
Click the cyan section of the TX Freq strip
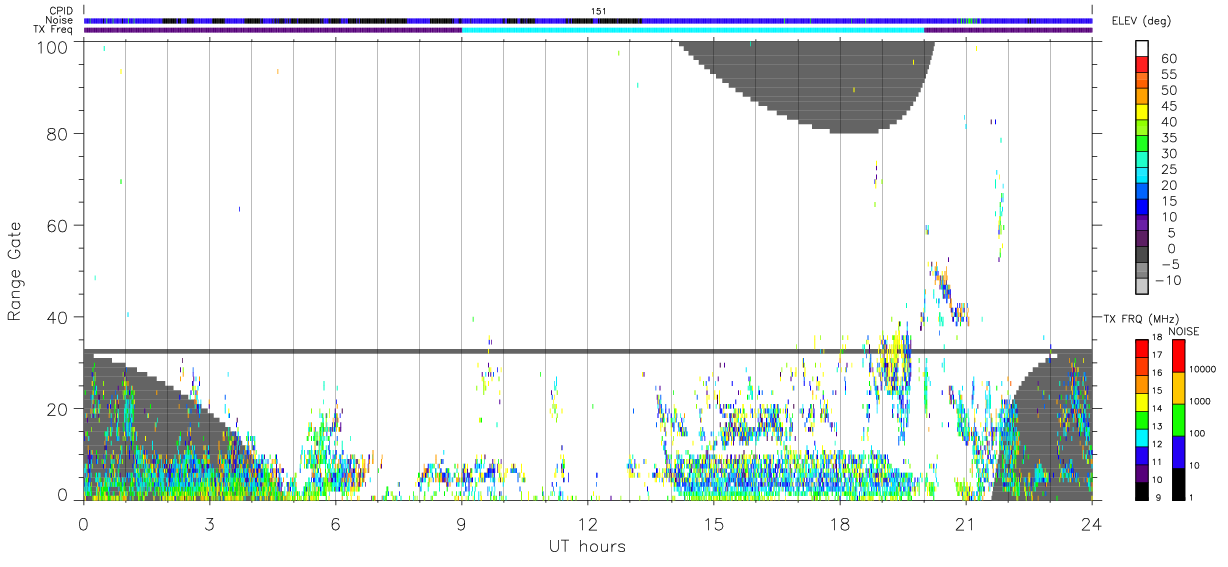tap(692, 29)
